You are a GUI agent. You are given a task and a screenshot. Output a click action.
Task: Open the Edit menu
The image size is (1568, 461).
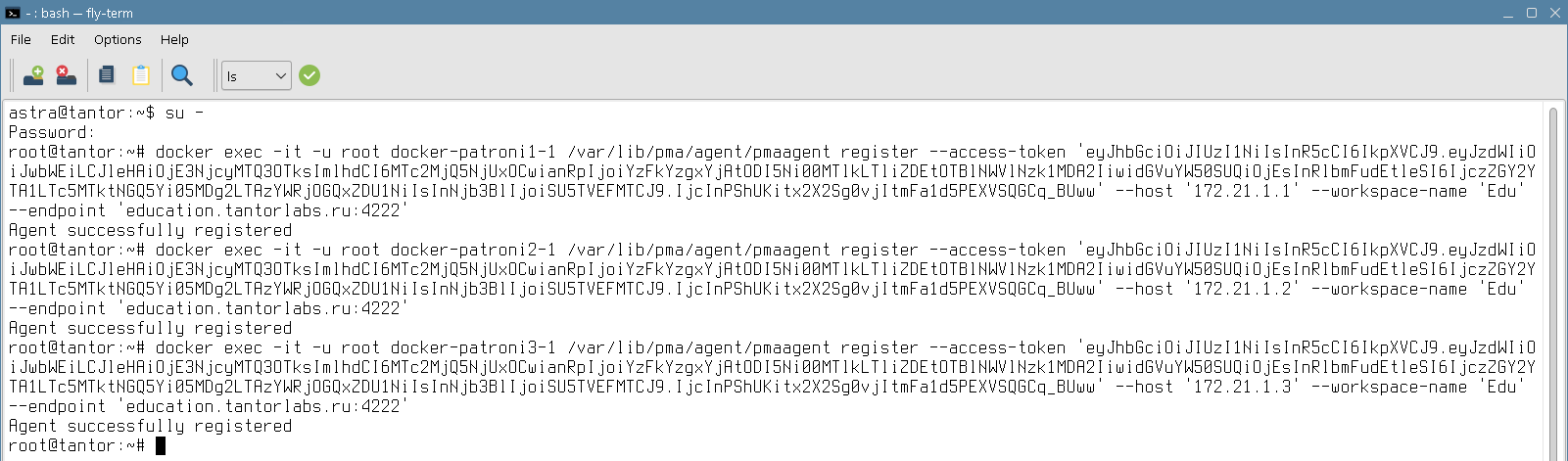[x=63, y=39]
